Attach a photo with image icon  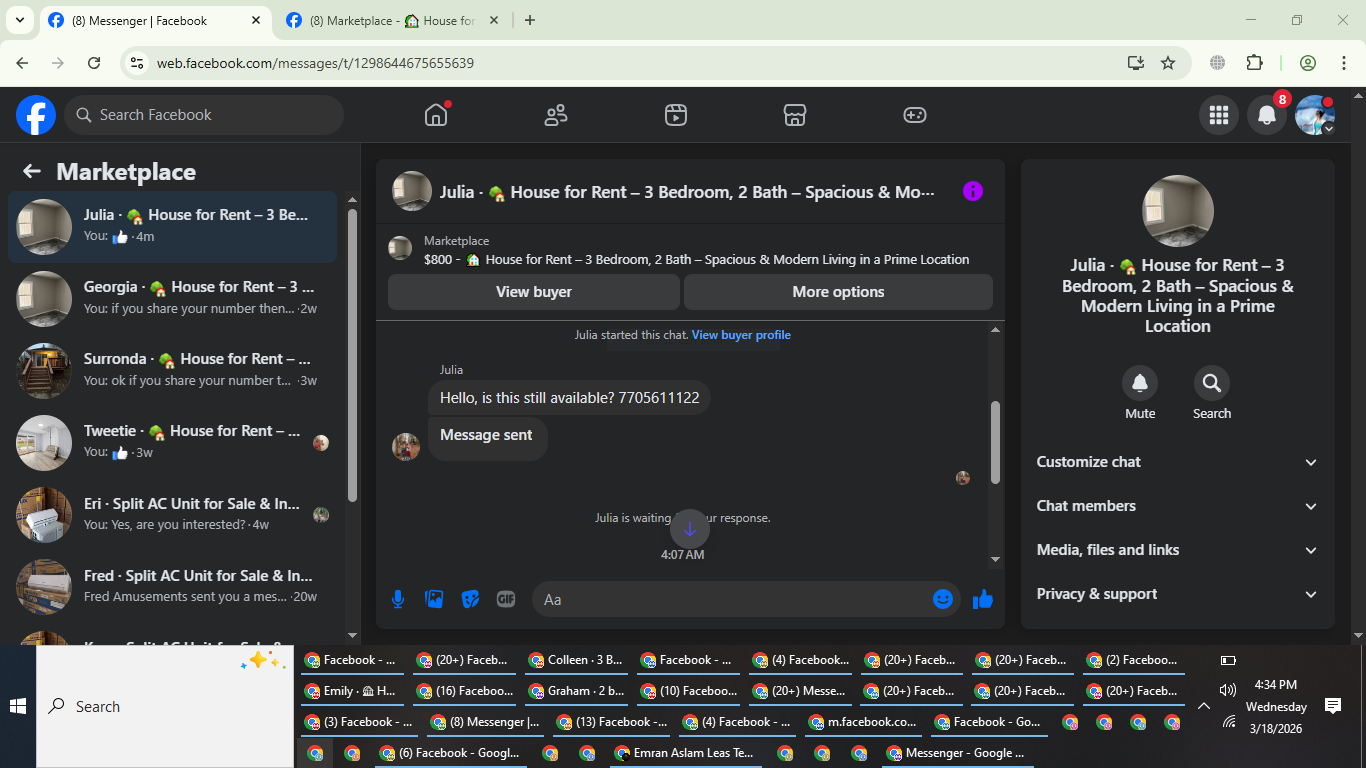(434, 599)
